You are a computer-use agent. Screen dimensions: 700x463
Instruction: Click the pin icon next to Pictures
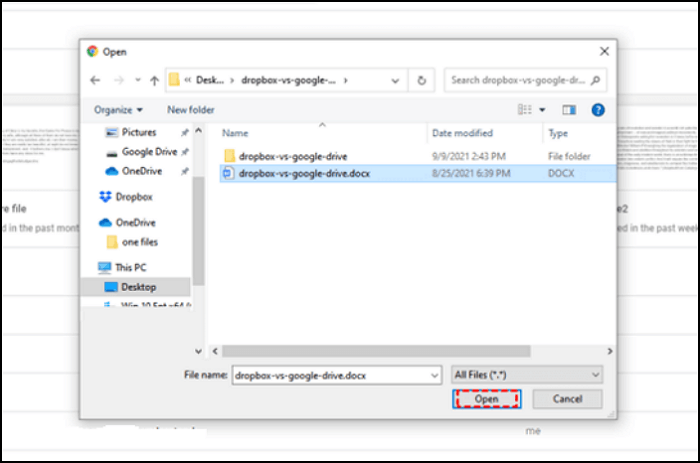[x=184, y=133]
